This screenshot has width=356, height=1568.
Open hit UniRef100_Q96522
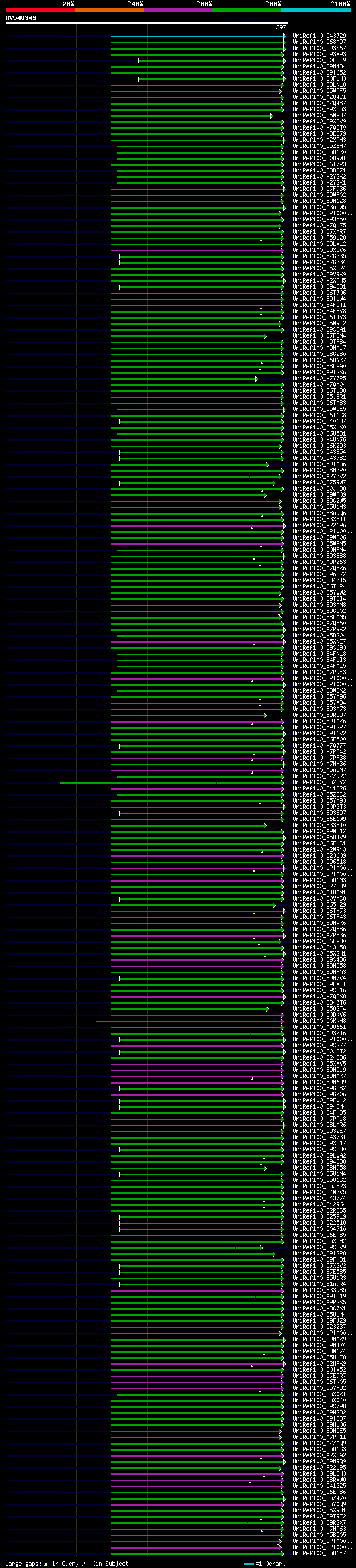pyautogui.click(x=319, y=574)
